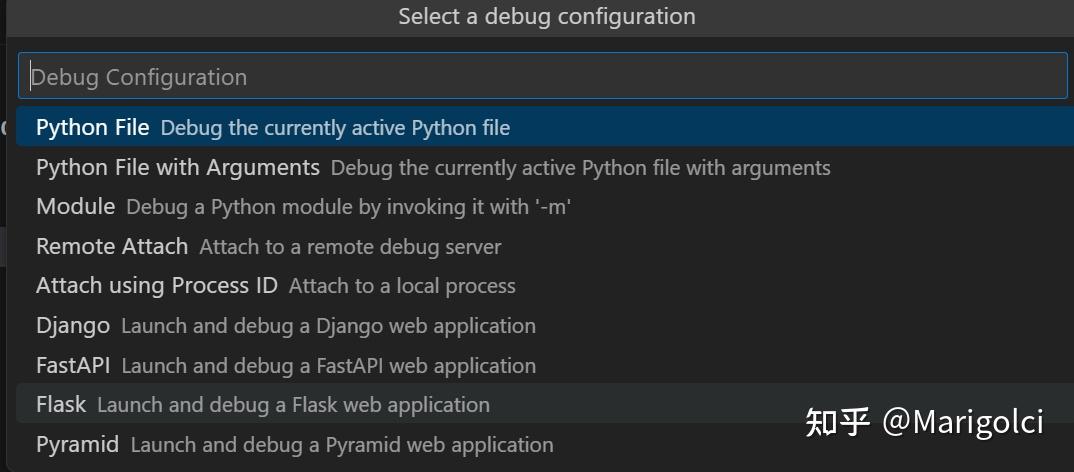The width and height of the screenshot is (1074, 472).
Task: Click the Debug Configuration search input
Action: (542, 77)
